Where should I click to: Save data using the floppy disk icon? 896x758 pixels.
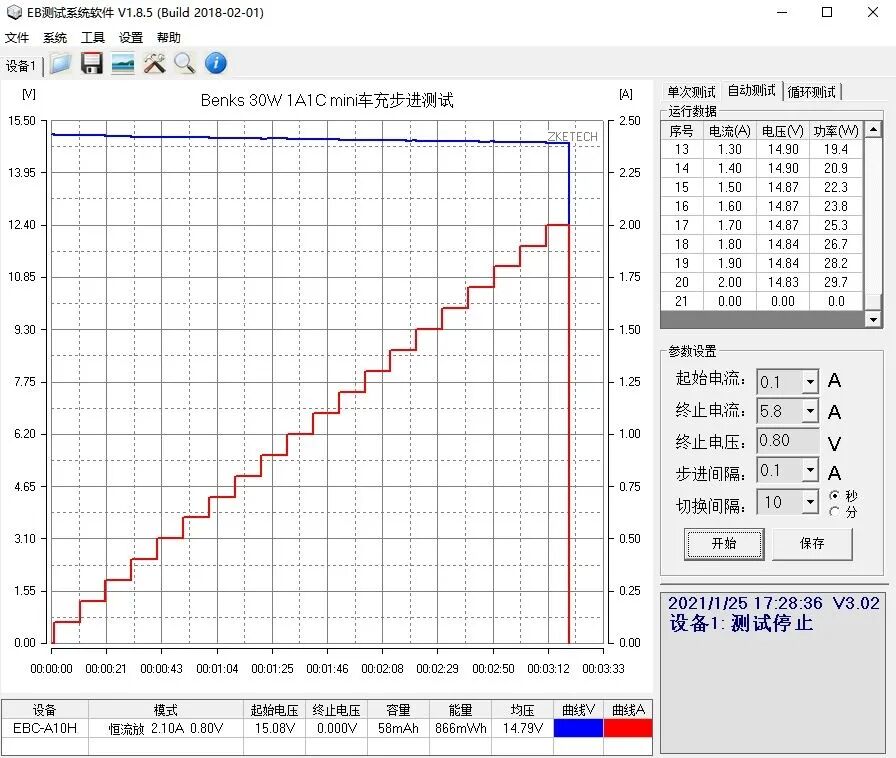(91, 63)
